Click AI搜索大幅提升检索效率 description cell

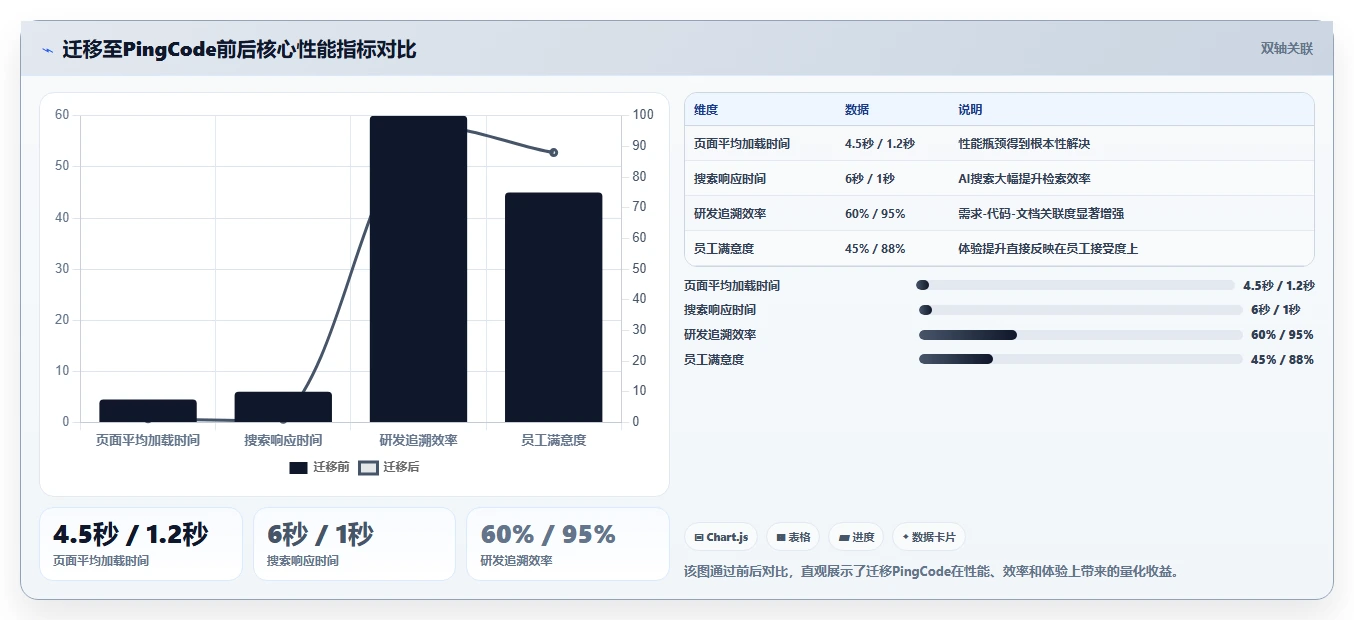1024,179
